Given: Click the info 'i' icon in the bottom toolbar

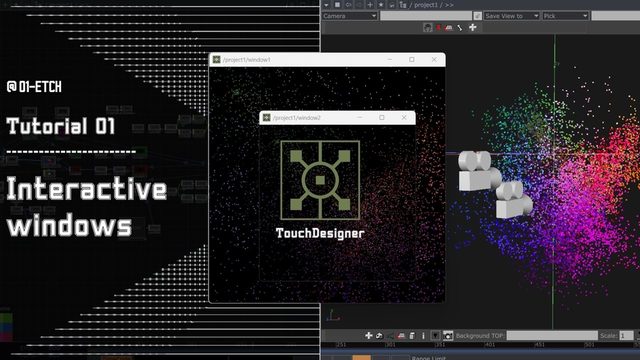Looking at the screenshot, I should tap(423, 336).
